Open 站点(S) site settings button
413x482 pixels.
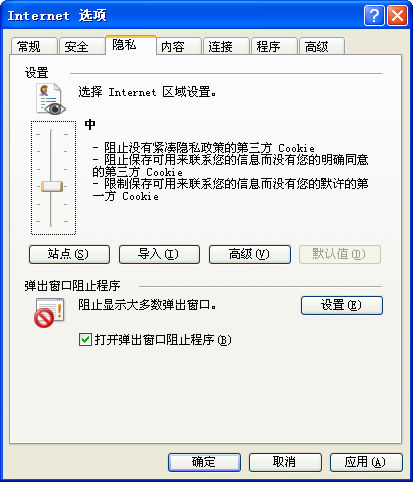pyautogui.click(x=69, y=254)
